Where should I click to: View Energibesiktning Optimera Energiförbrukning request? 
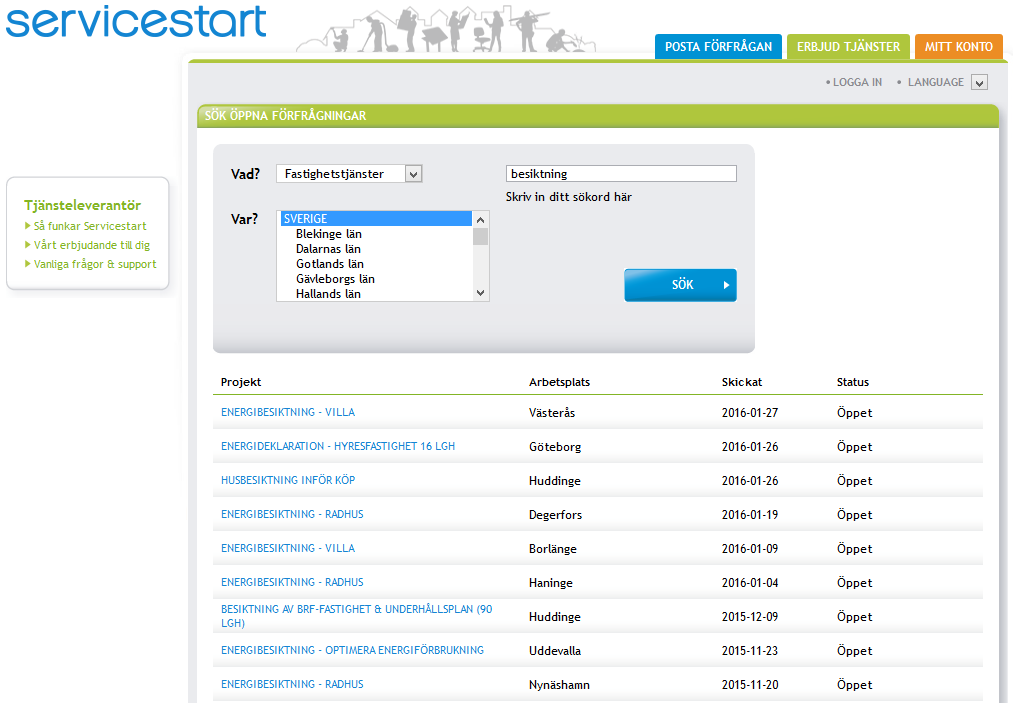(x=352, y=650)
